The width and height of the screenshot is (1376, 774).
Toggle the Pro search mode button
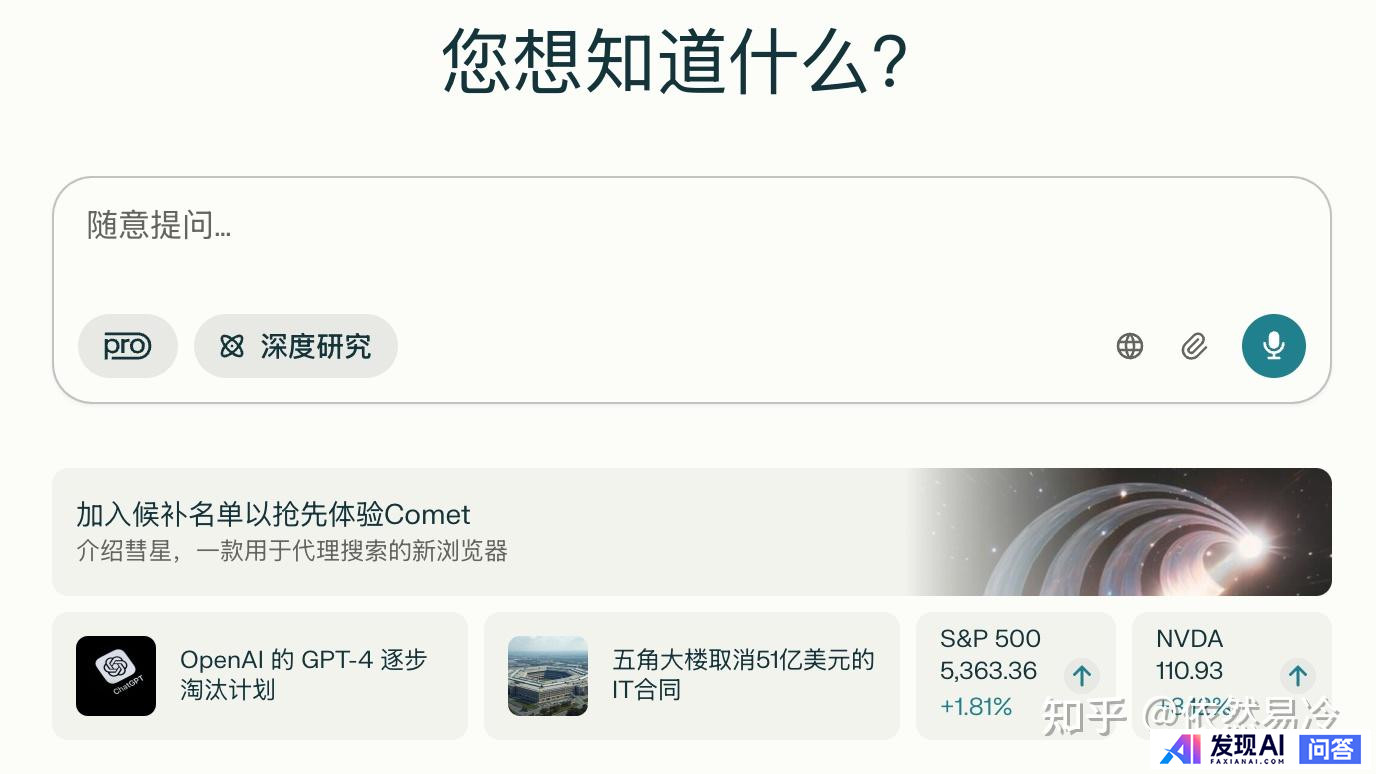(127, 346)
